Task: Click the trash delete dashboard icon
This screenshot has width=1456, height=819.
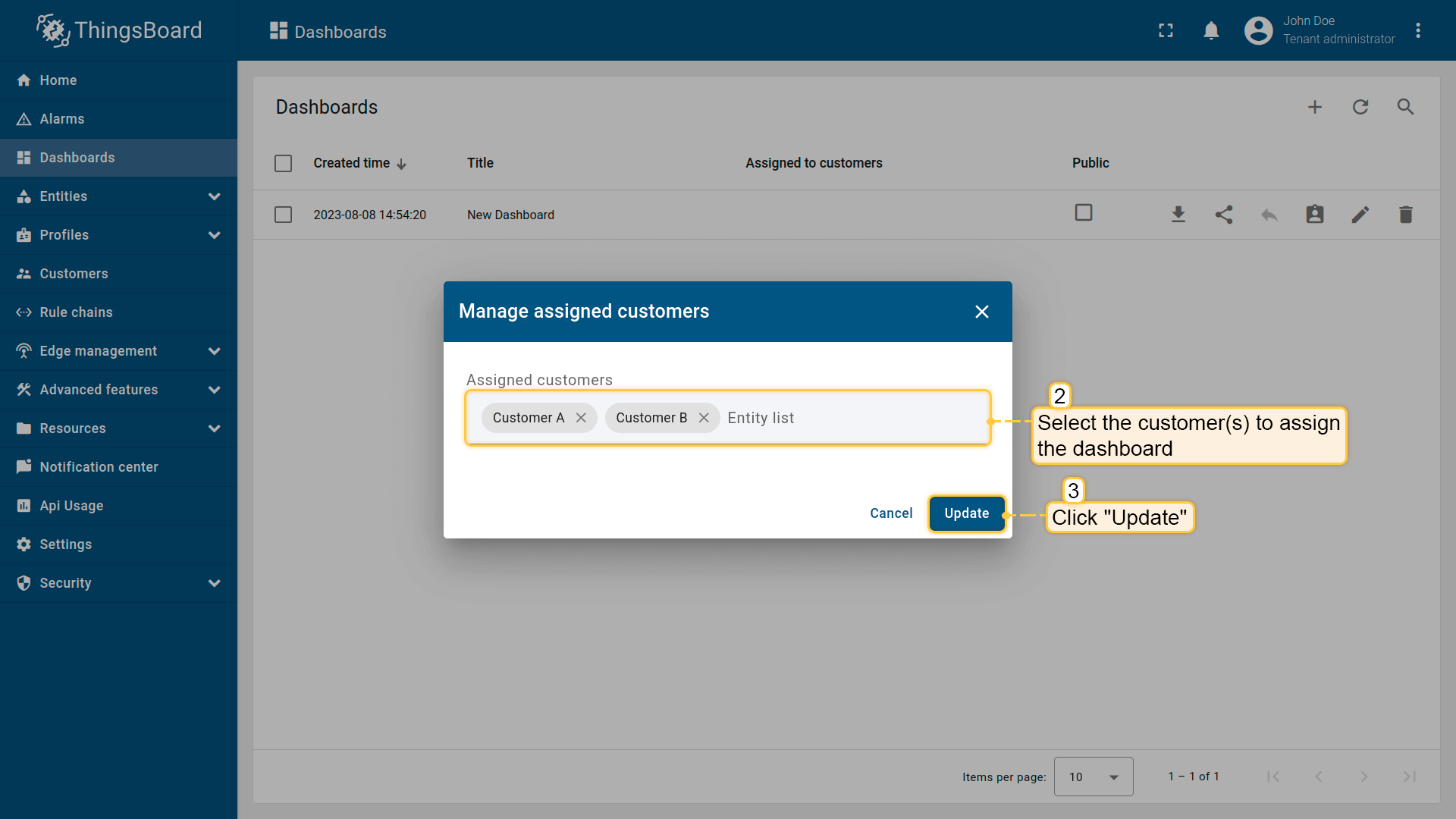Action: coord(1405,215)
